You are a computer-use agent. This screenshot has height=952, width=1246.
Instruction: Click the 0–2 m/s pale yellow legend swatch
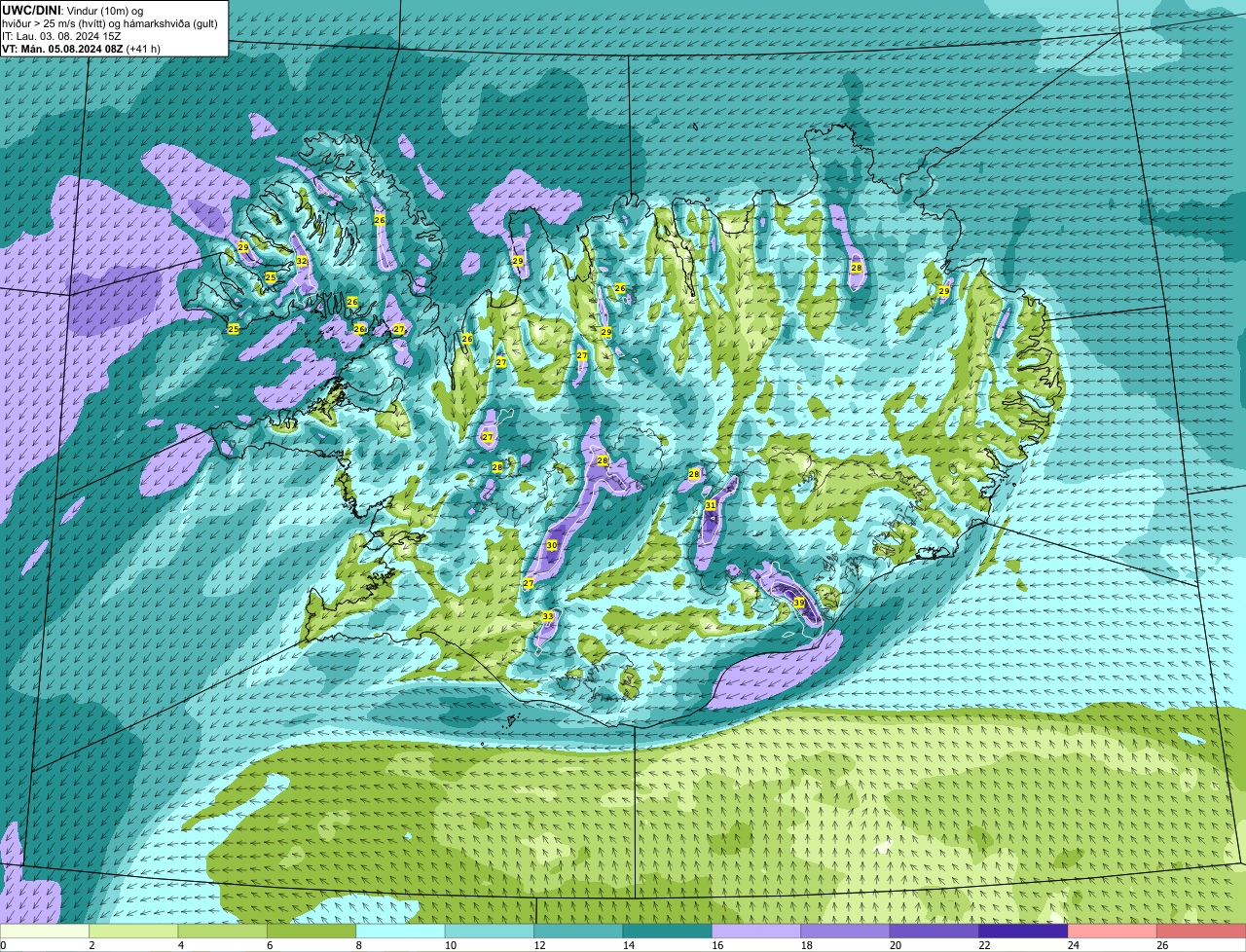tap(45, 931)
